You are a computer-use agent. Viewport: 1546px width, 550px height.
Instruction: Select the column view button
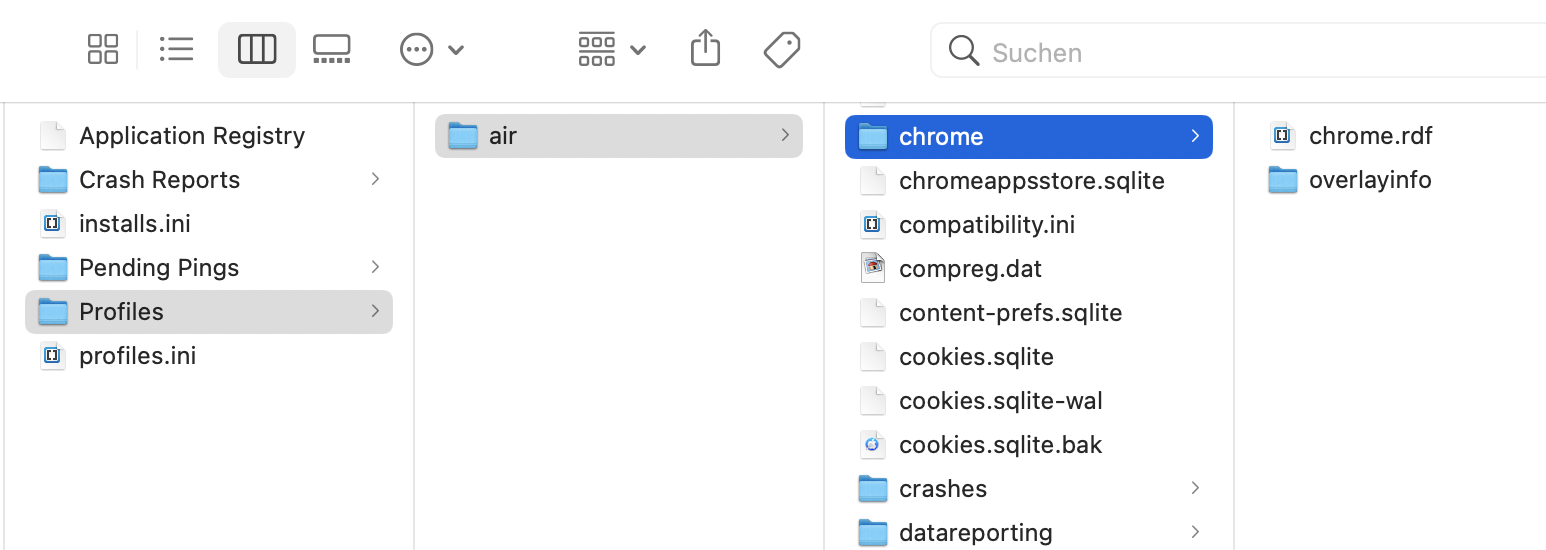click(x=257, y=49)
